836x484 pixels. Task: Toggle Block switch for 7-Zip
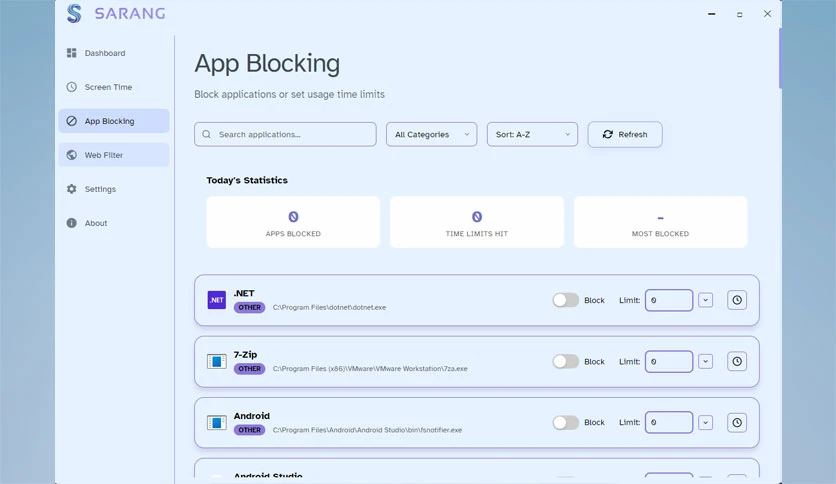point(565,361)
